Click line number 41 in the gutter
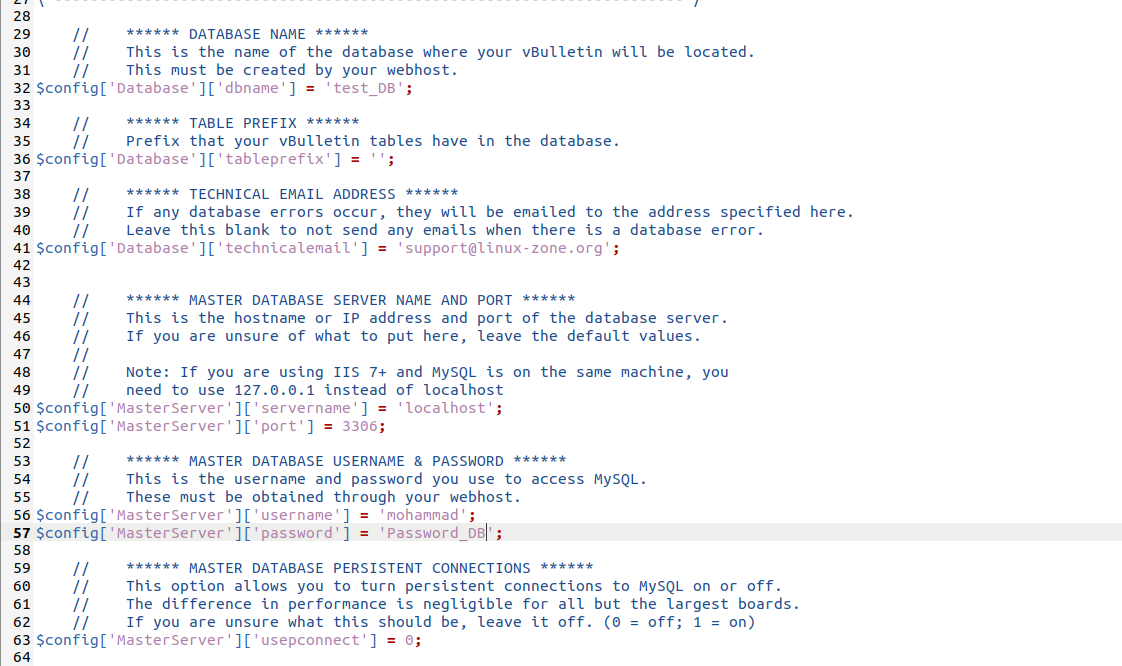 tap(22, 248)
